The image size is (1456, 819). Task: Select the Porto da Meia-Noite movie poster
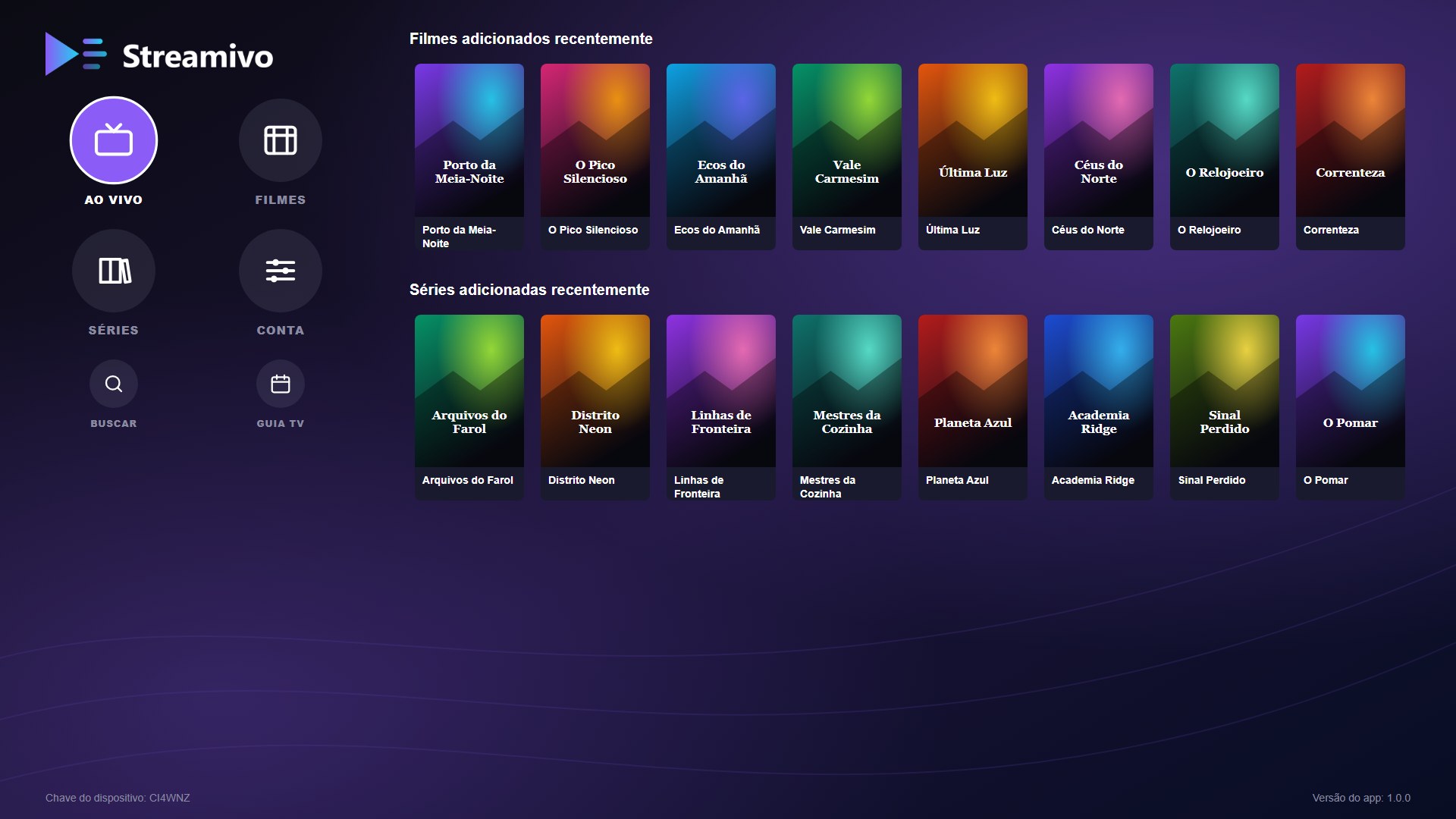469,140
